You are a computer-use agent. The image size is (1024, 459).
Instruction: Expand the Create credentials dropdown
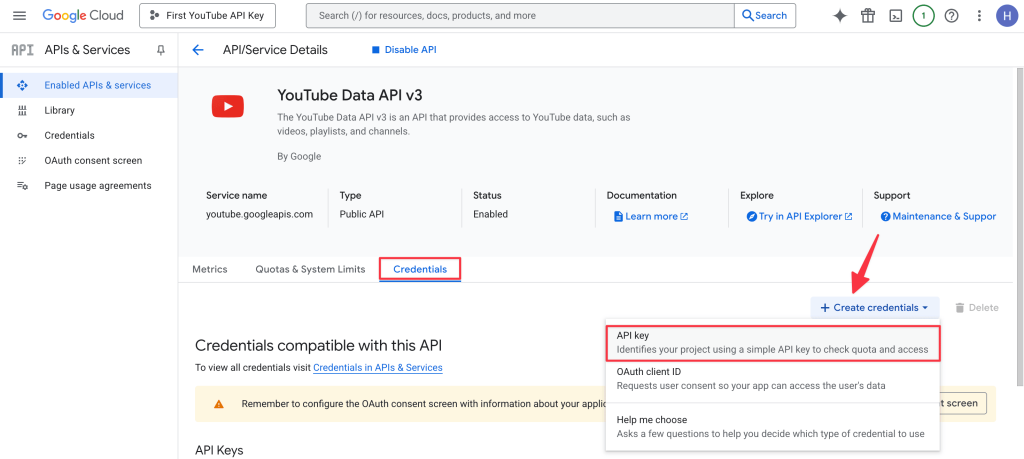[x=875, y=308]
